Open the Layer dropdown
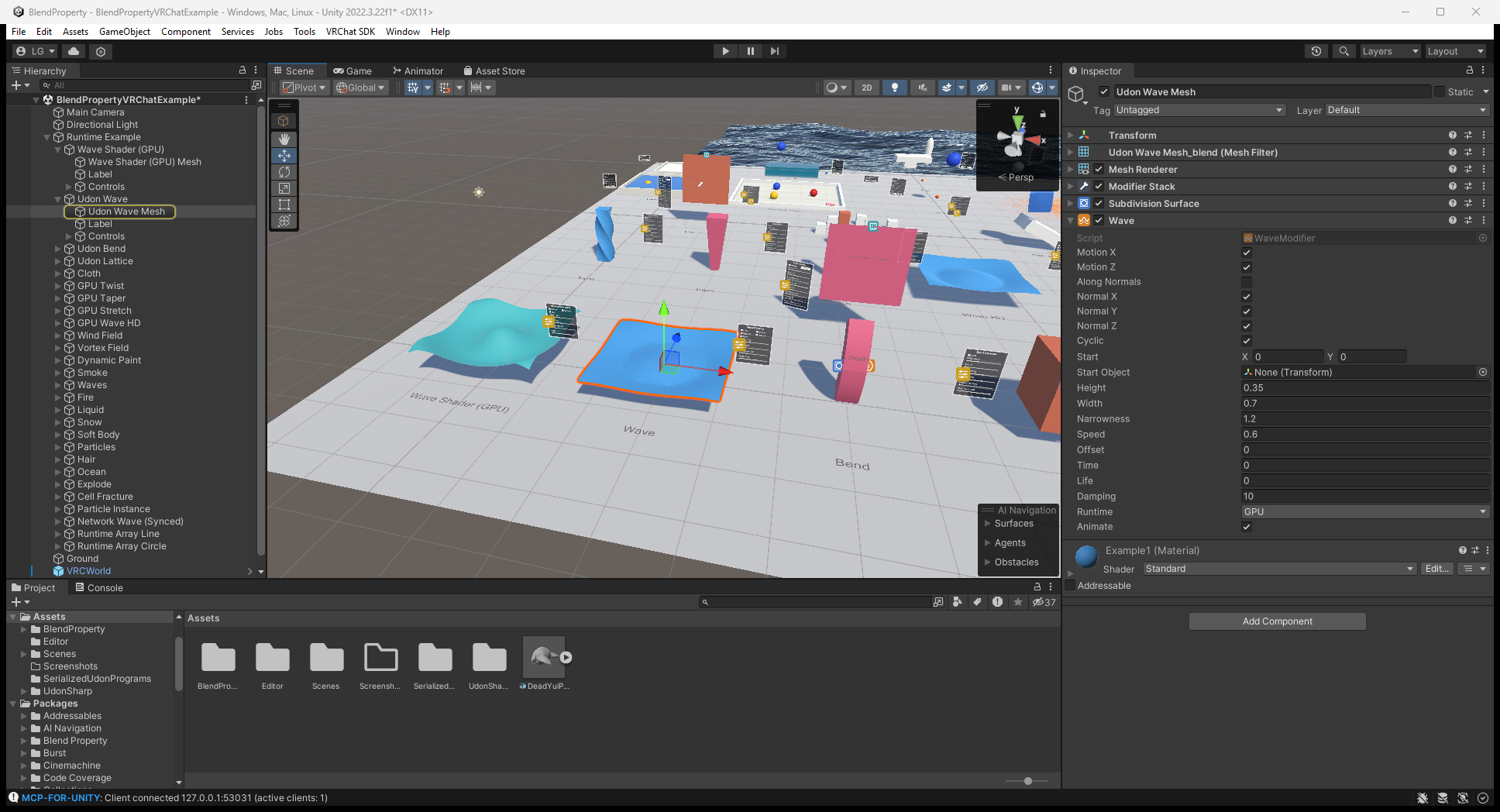1500x812 pixels. click(1407, 110)
